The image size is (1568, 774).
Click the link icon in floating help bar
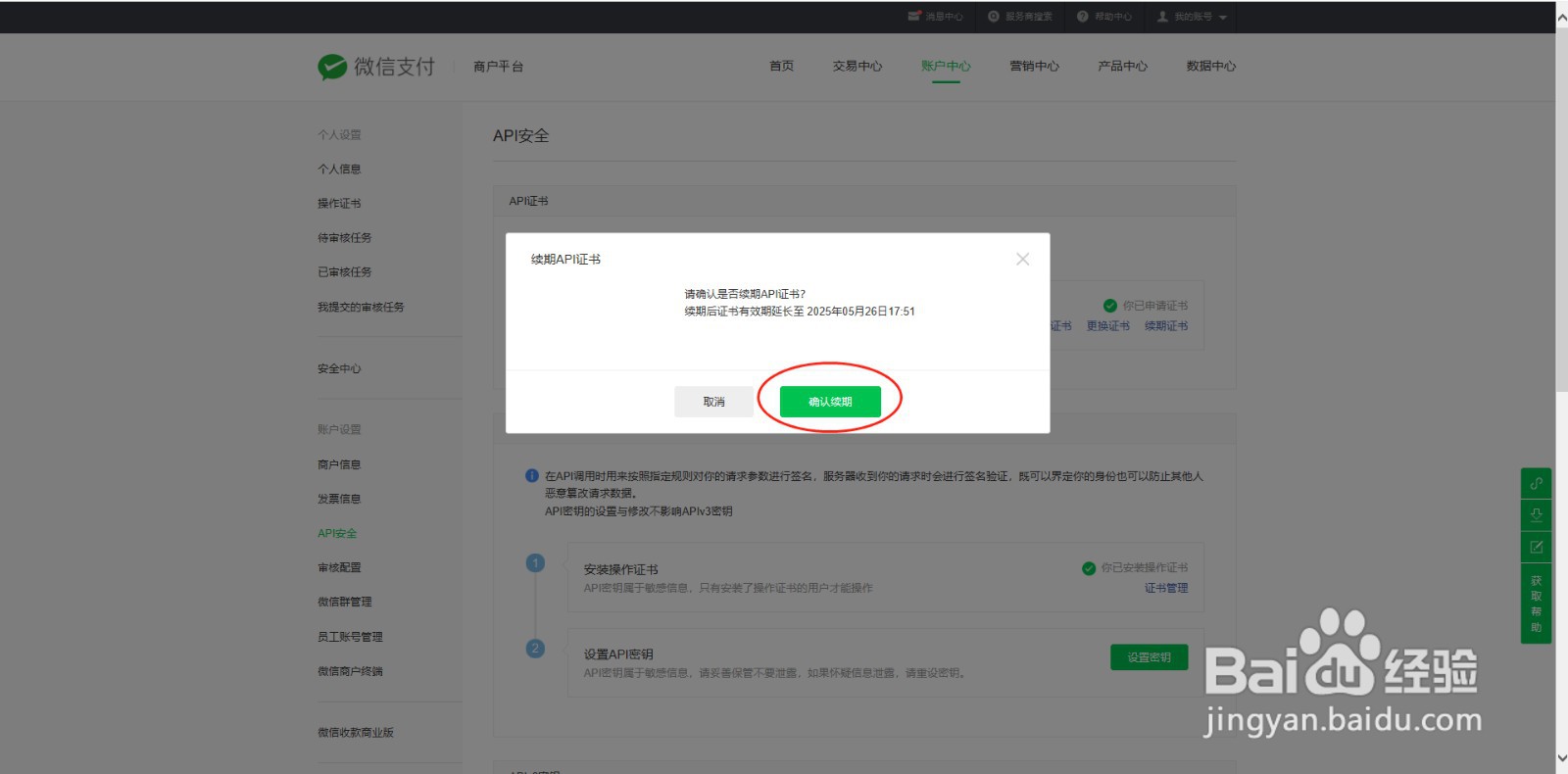point(1536,483)
